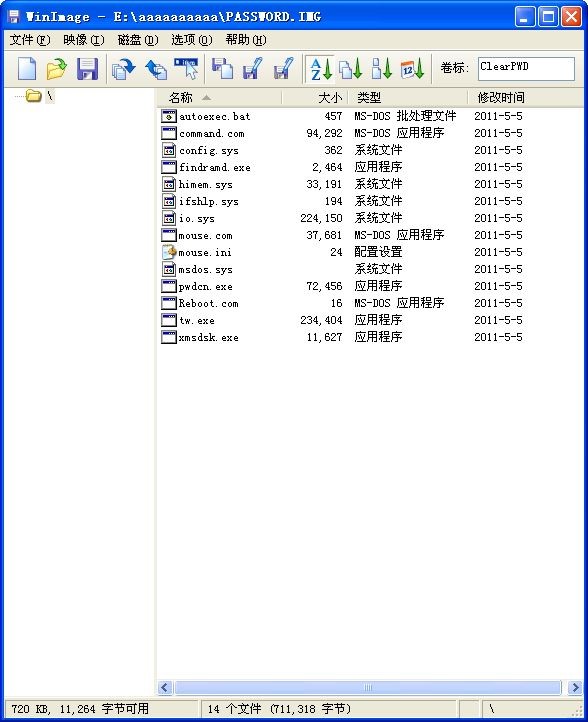Click the third floppy-with-pen icon
This screenshot has height=722, width=588.
(x=283, y=69)
